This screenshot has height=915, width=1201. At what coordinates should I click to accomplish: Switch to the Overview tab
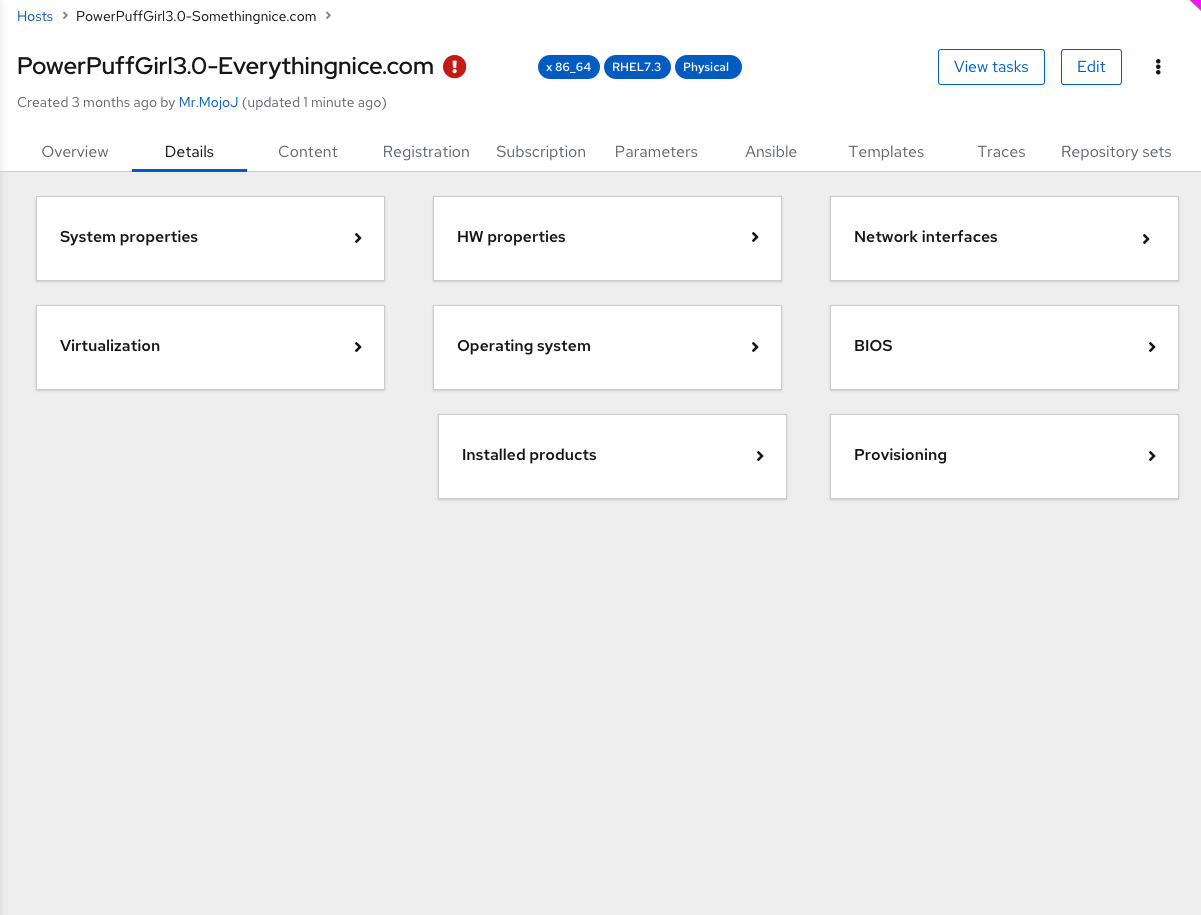pos(75,152)
